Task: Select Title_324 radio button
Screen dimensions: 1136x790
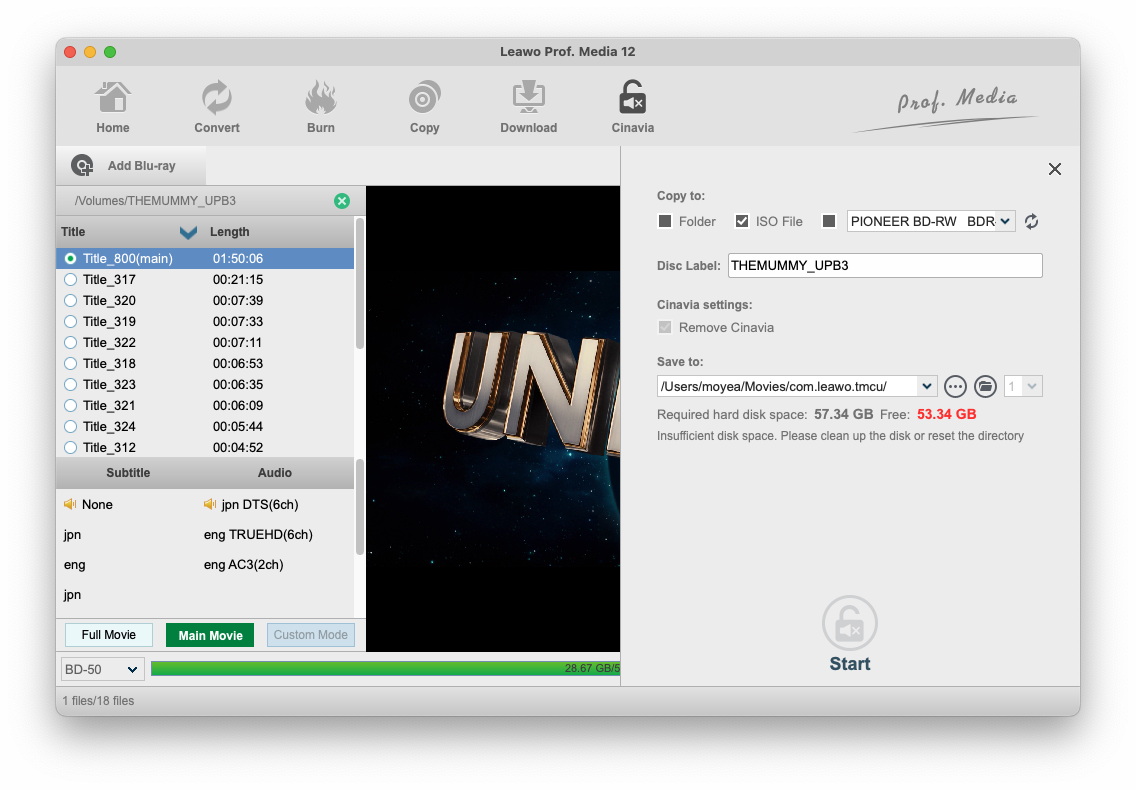Action: 70,427
